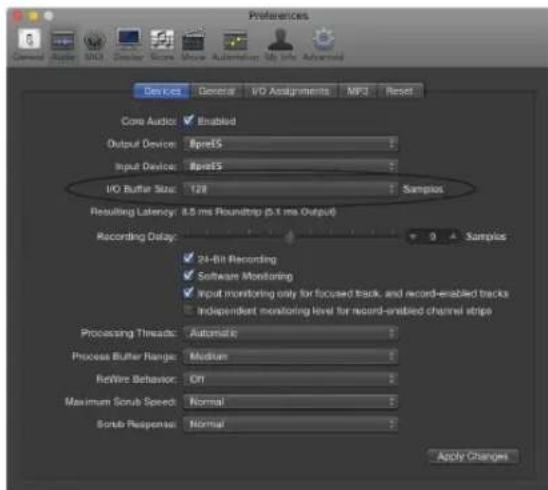Toggle the Core Audio Enabled checkbox
The height and width of the screenshot is (490, 548).
click(188, 121)
